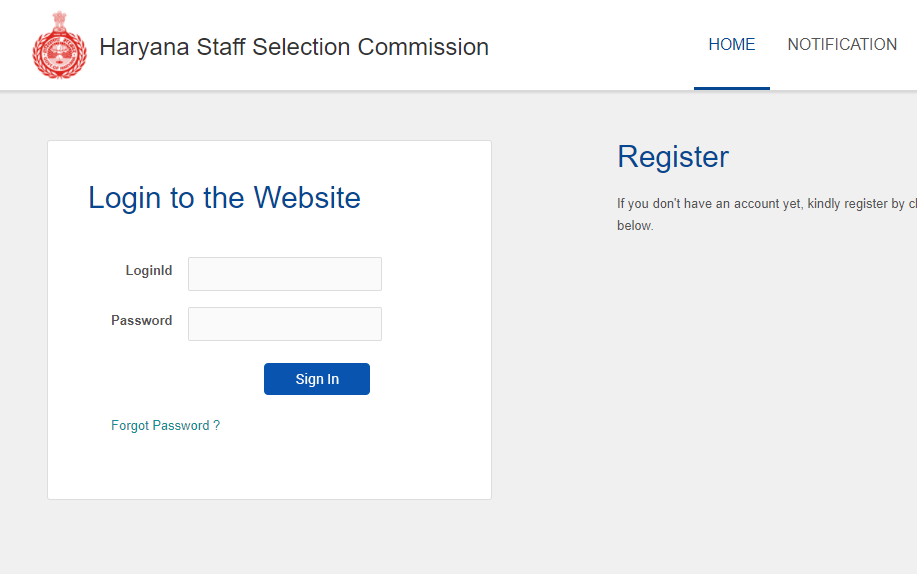Image resolution: width=917 pixels, height=574 pixels.
Task: Click the blue underline beneath HOME
Action: [732, 88]
